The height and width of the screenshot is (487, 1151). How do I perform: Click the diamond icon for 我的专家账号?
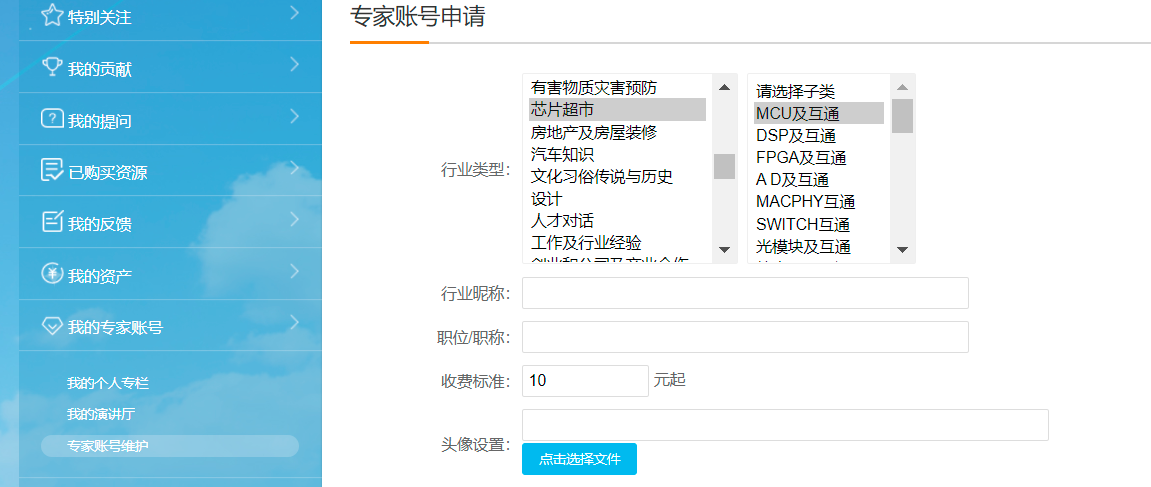pos(52,326)
